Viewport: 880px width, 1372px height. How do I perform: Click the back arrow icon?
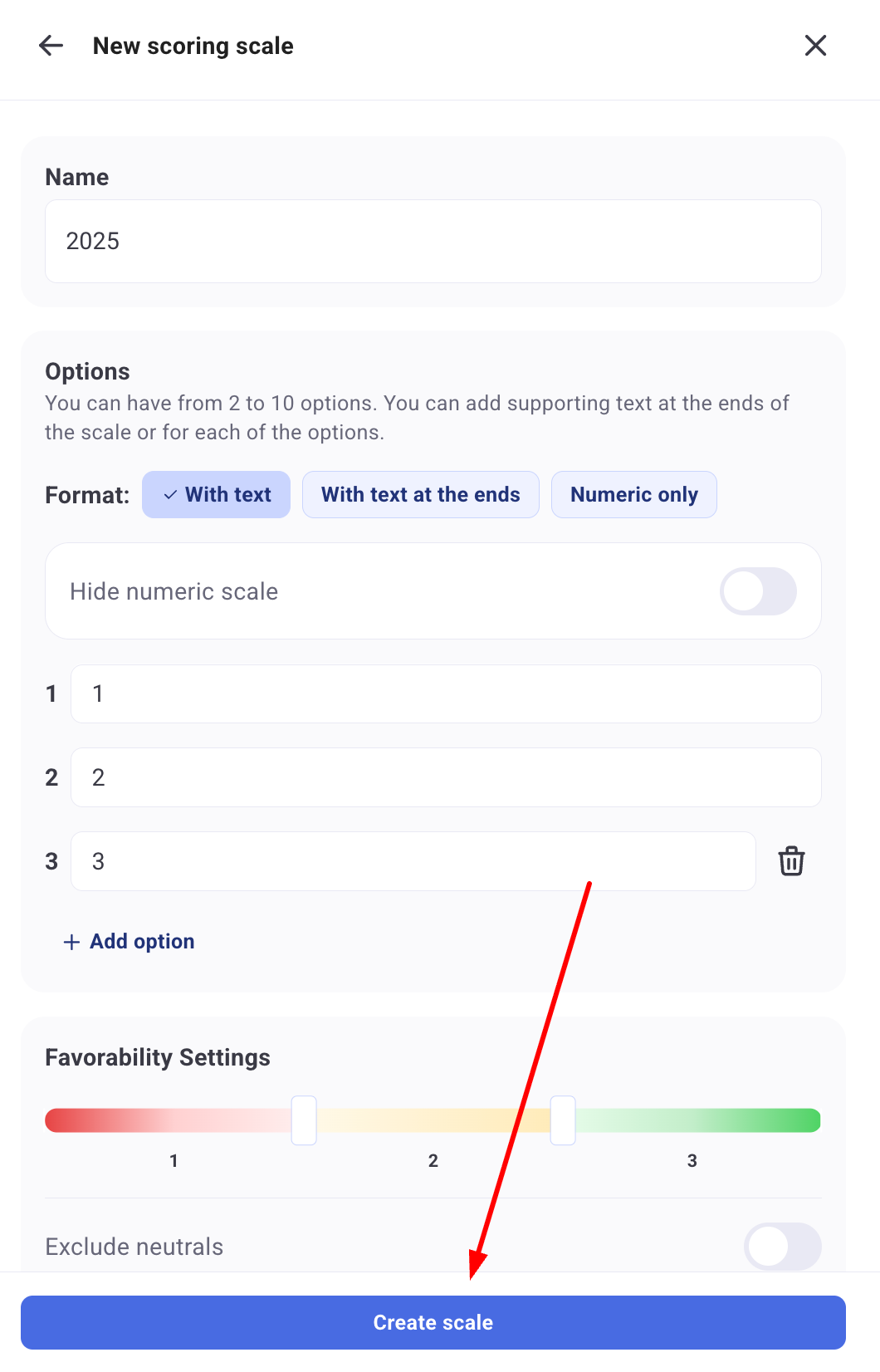(x=51, y=46)
